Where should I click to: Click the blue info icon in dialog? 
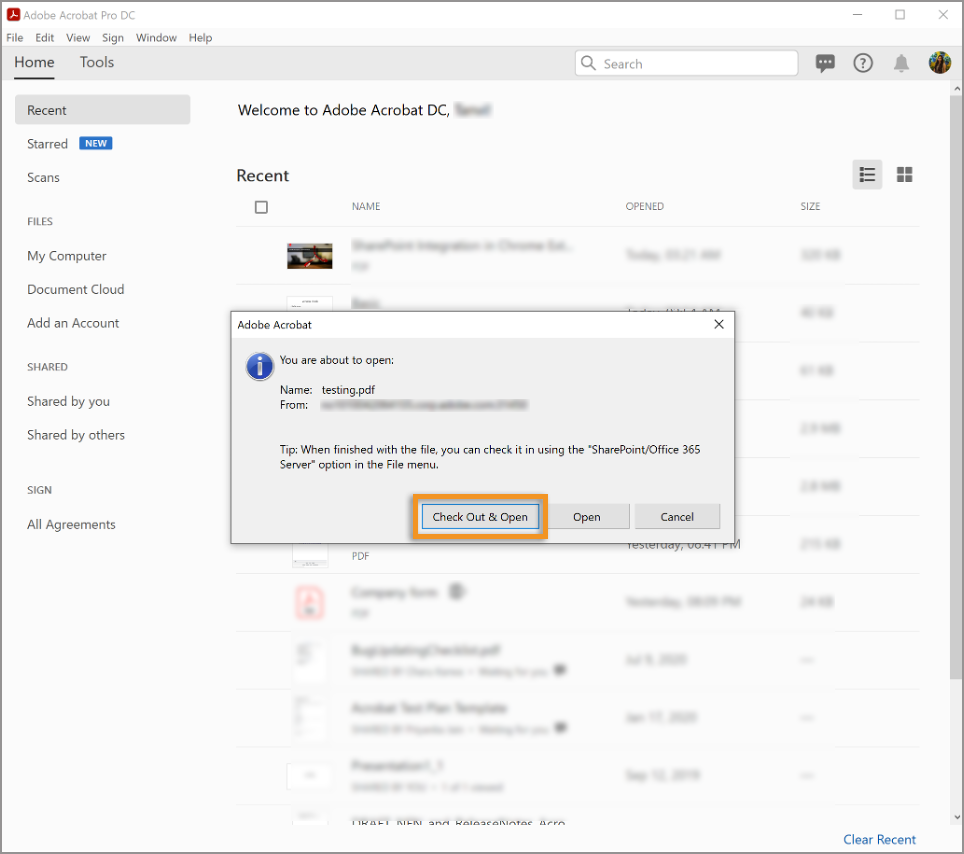click(x=259, y=367)
